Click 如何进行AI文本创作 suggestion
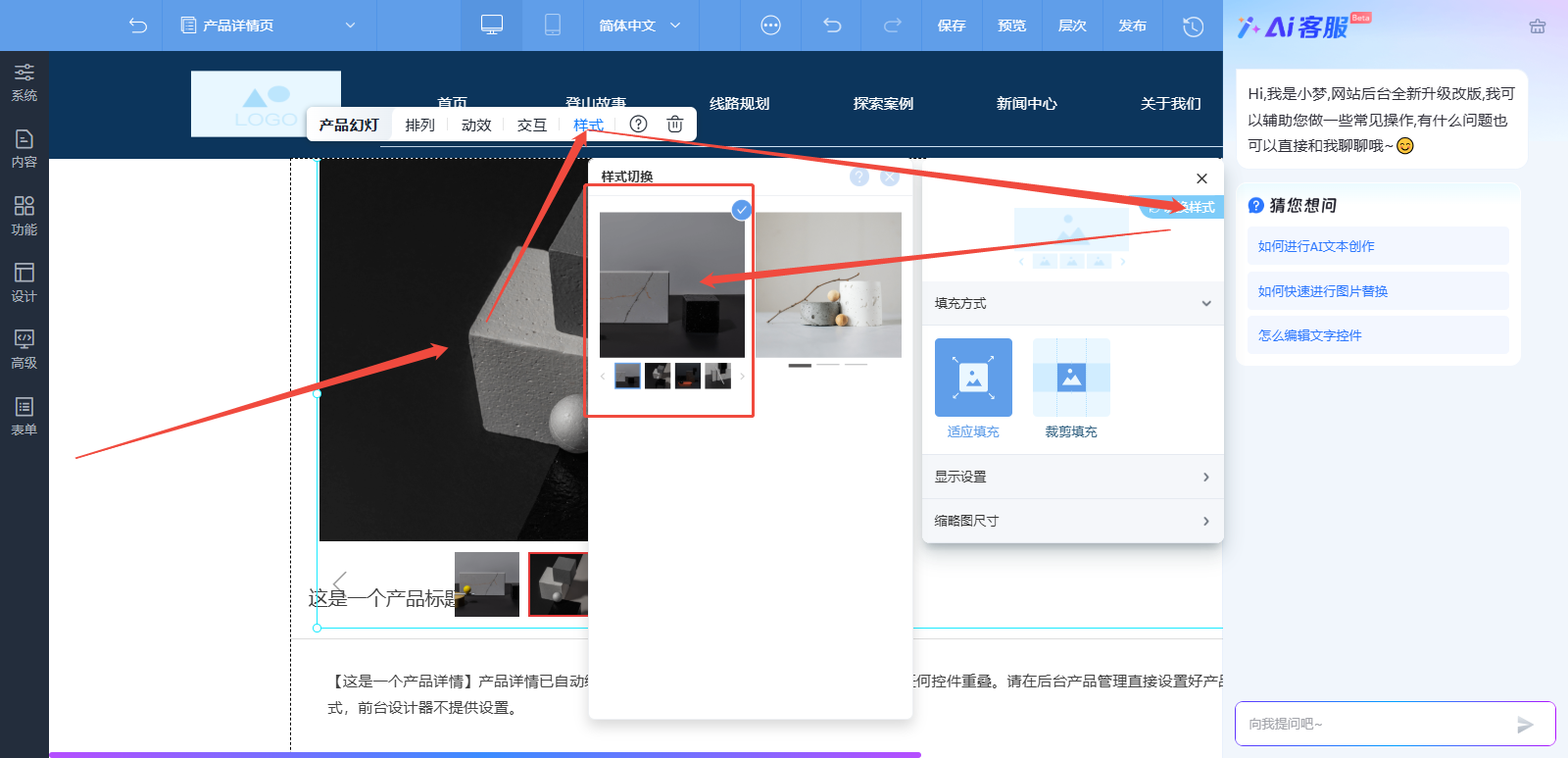1568x758 pixels. click(x=1378, y=246)
